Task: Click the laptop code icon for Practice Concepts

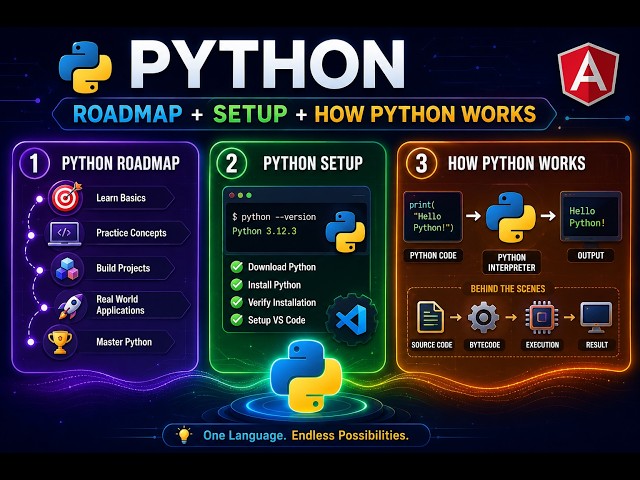Action: 64,233
